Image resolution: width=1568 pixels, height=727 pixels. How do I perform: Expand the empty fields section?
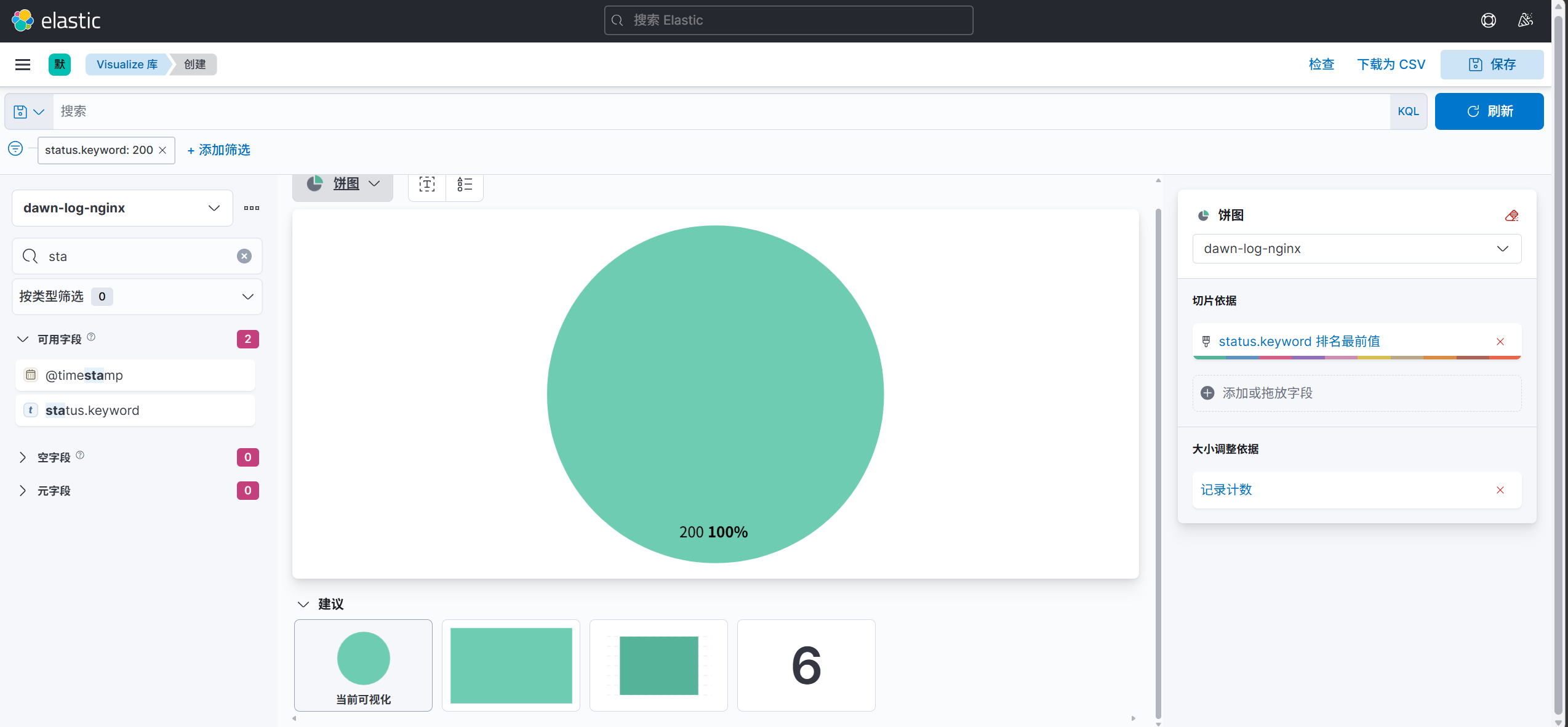pyautogui.click(x=23, y=457)
